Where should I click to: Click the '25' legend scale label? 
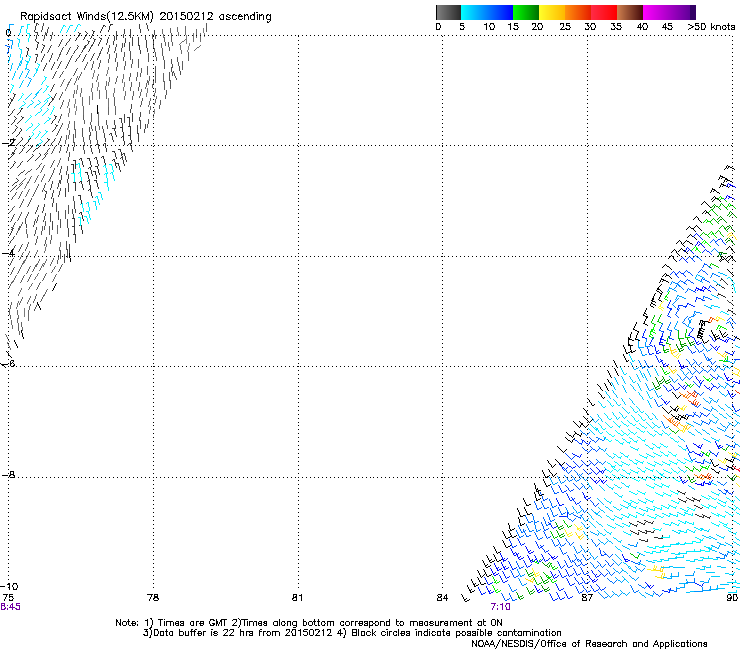(x=565, y=27)
